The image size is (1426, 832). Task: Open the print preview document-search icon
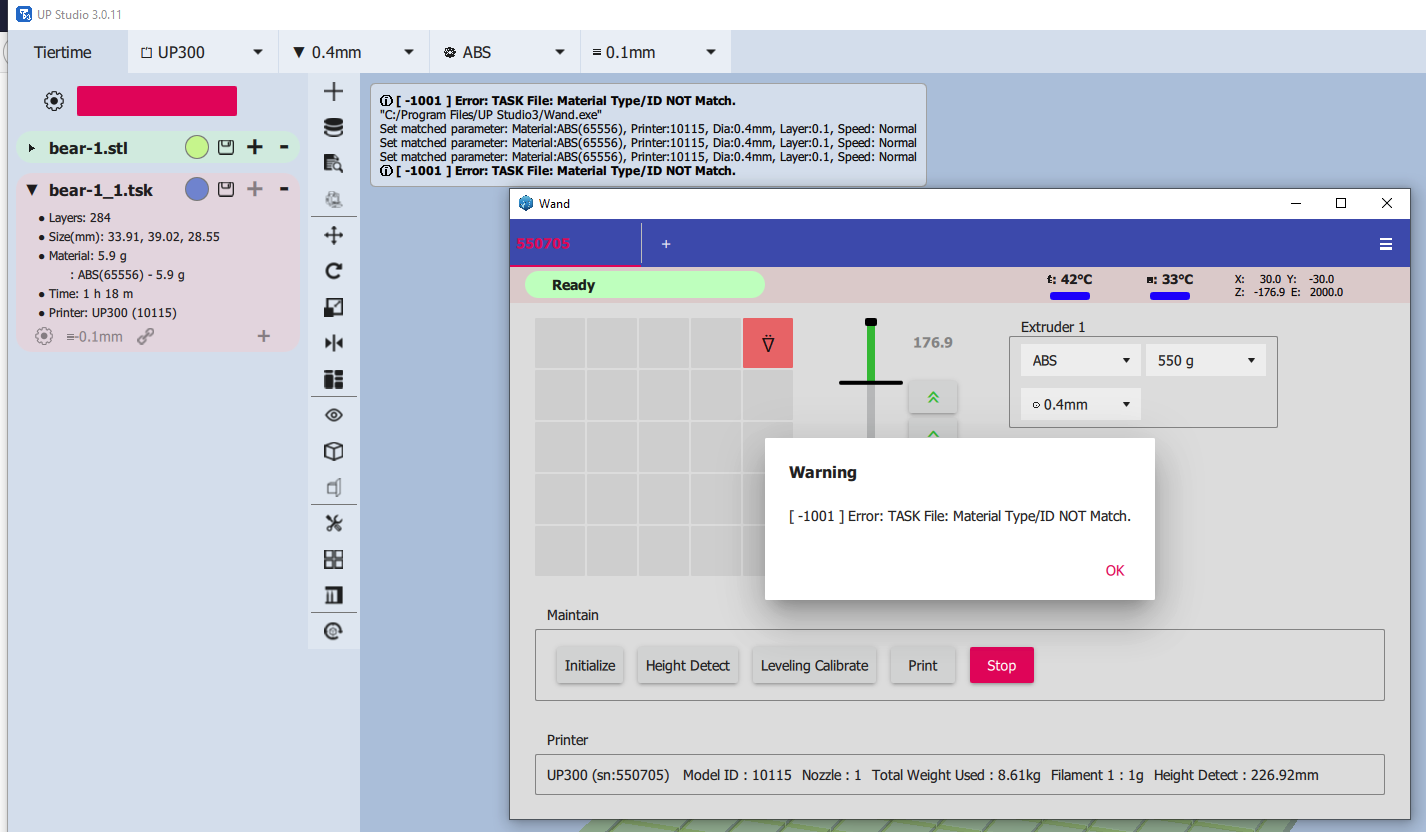tap(334, 163)
